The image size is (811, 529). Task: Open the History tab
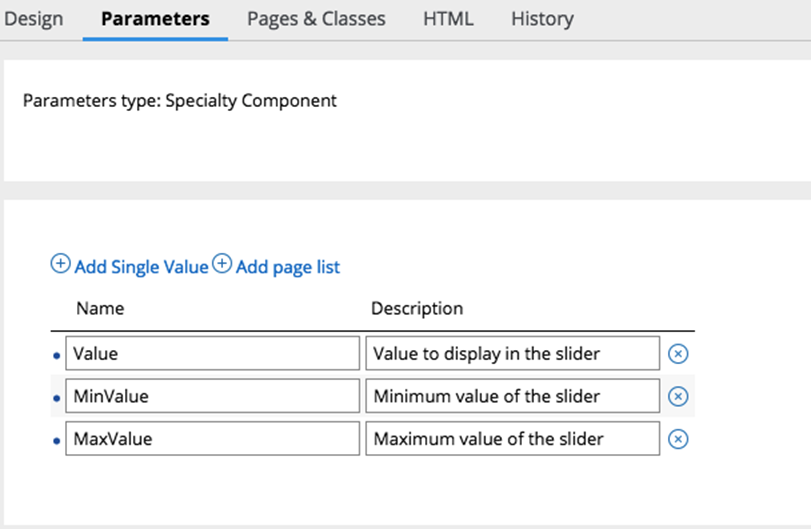(542, 19)
